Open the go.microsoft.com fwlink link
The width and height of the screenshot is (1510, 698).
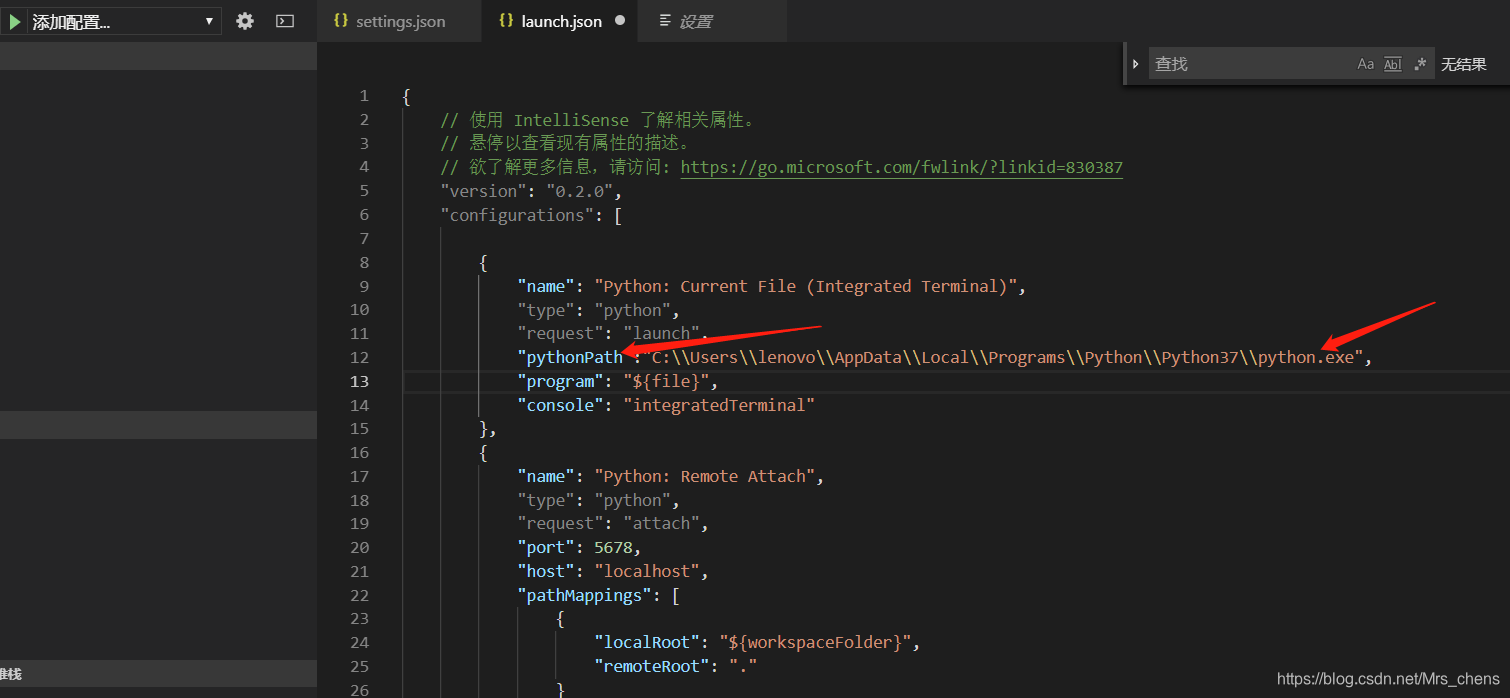[x=902, y=167]
